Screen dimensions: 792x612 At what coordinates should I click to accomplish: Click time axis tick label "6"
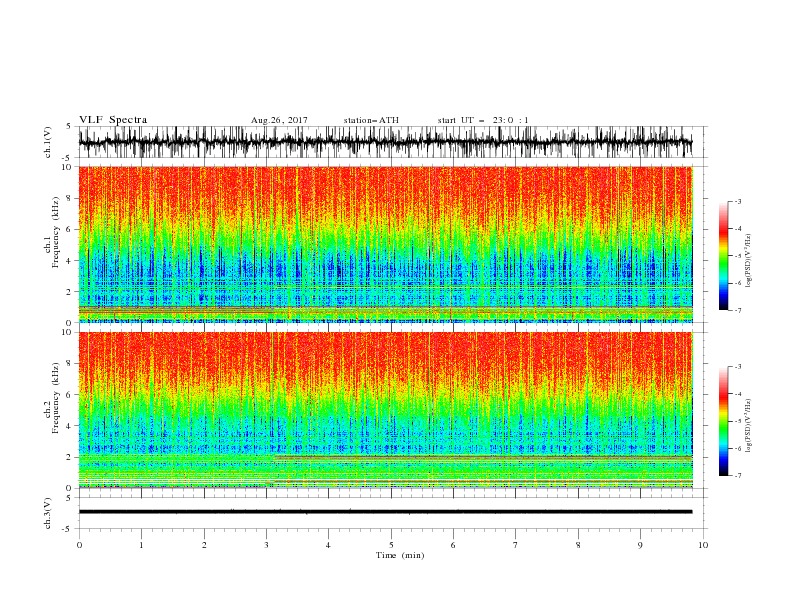pos(453,545)
